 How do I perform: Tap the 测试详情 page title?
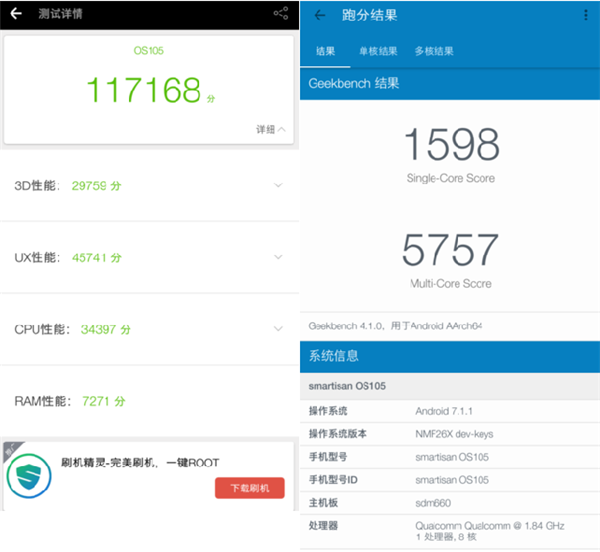click(60, 14)
